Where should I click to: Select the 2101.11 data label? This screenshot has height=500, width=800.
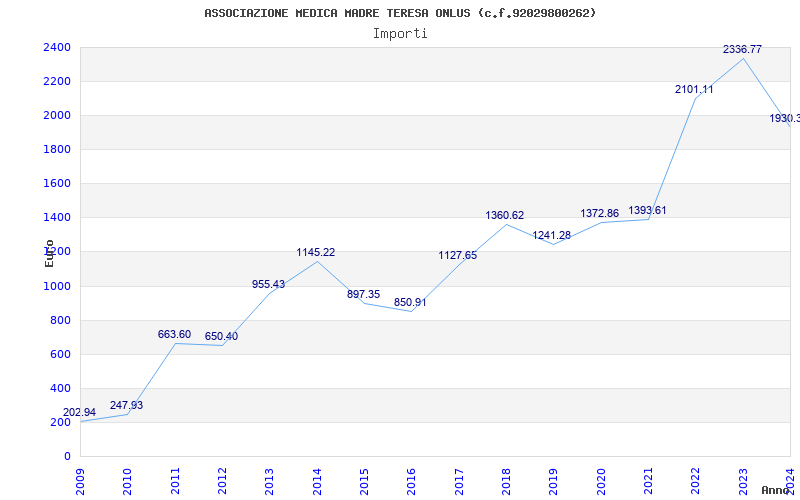(x=694, y=89)
